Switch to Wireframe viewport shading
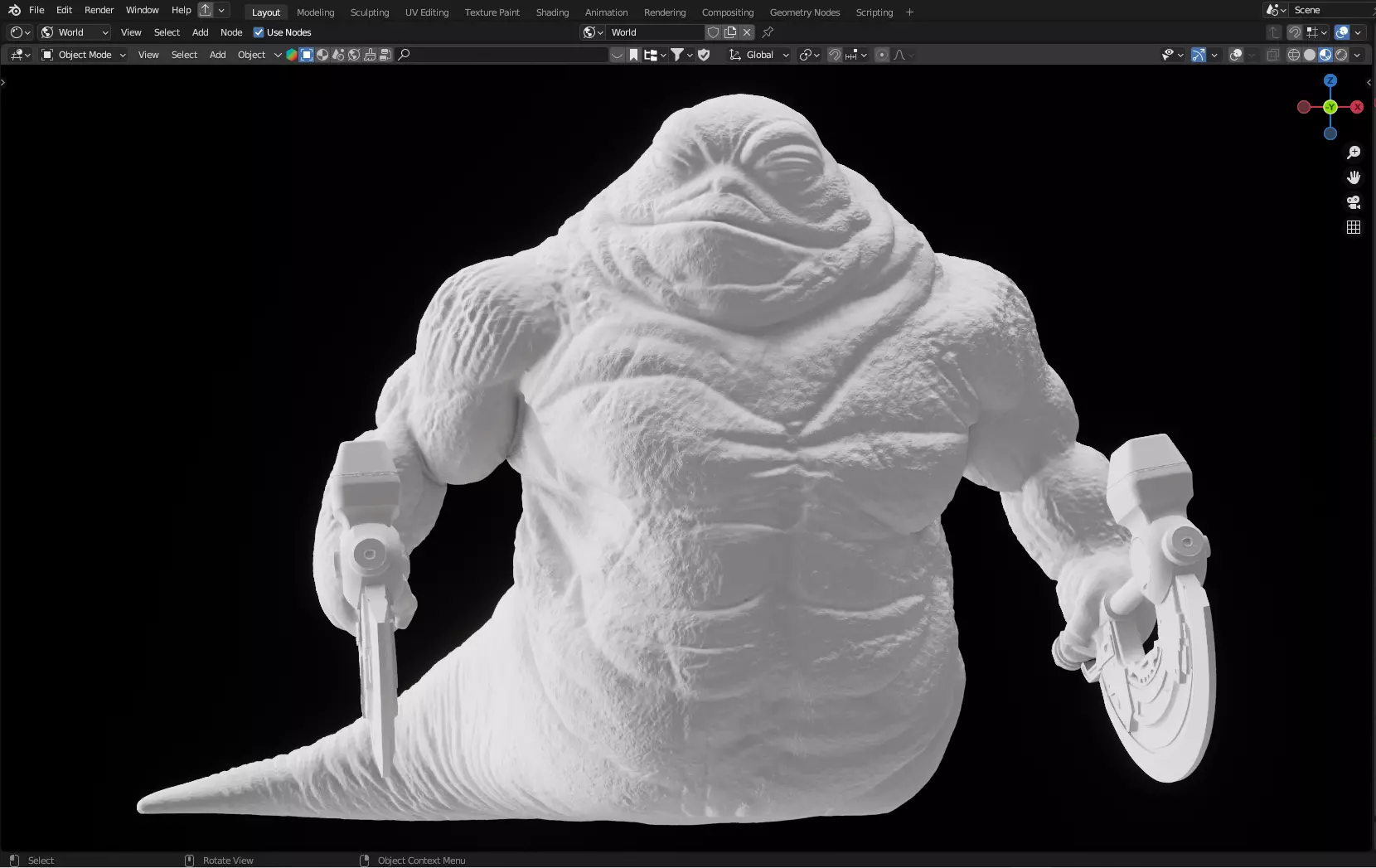1376x868 pixels. [1293, 55]
